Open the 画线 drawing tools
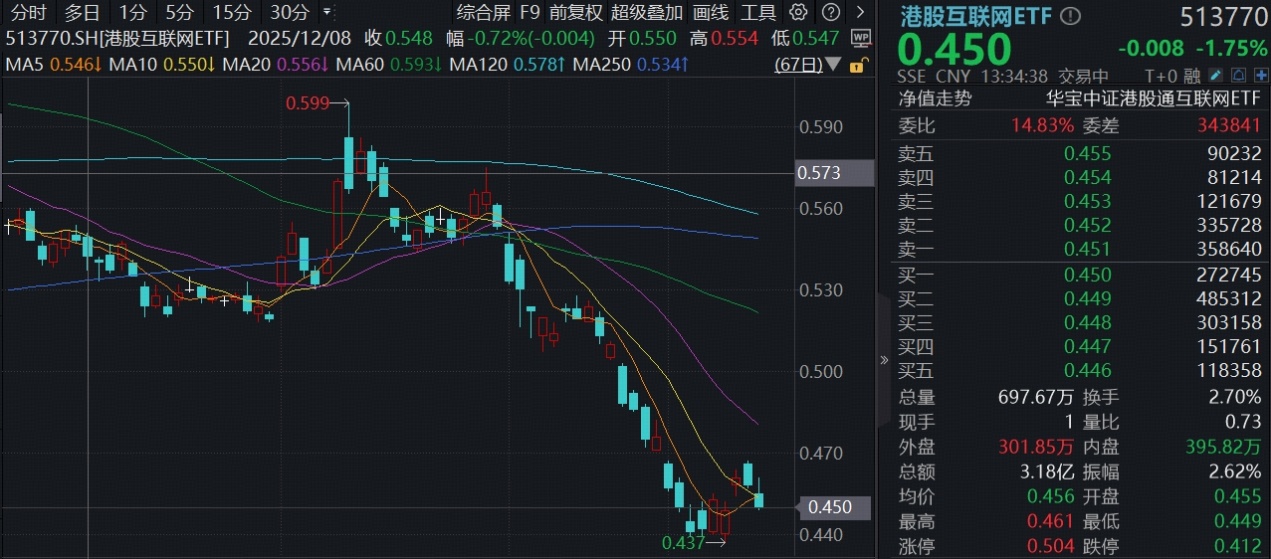This screenshot has width=1271, height=559. click(711, 13)
